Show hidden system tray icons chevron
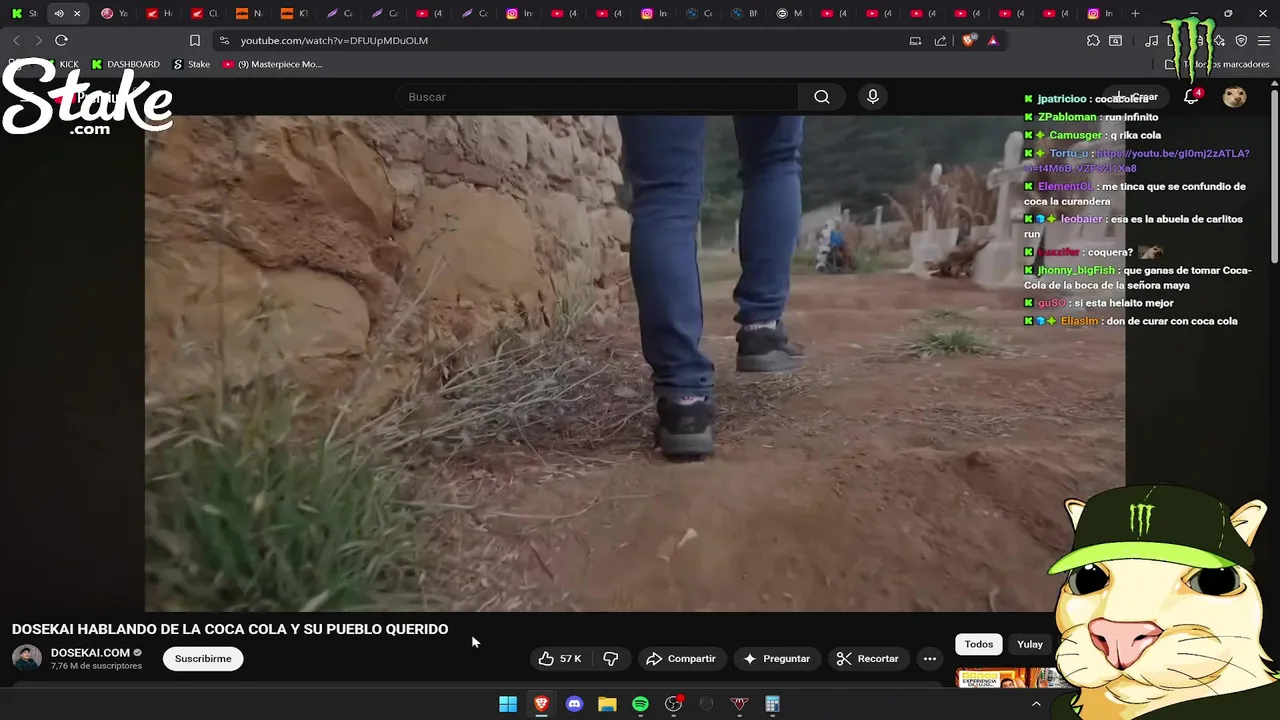The height and width of the screenshot is (720, 1280). coord(1036,704)
